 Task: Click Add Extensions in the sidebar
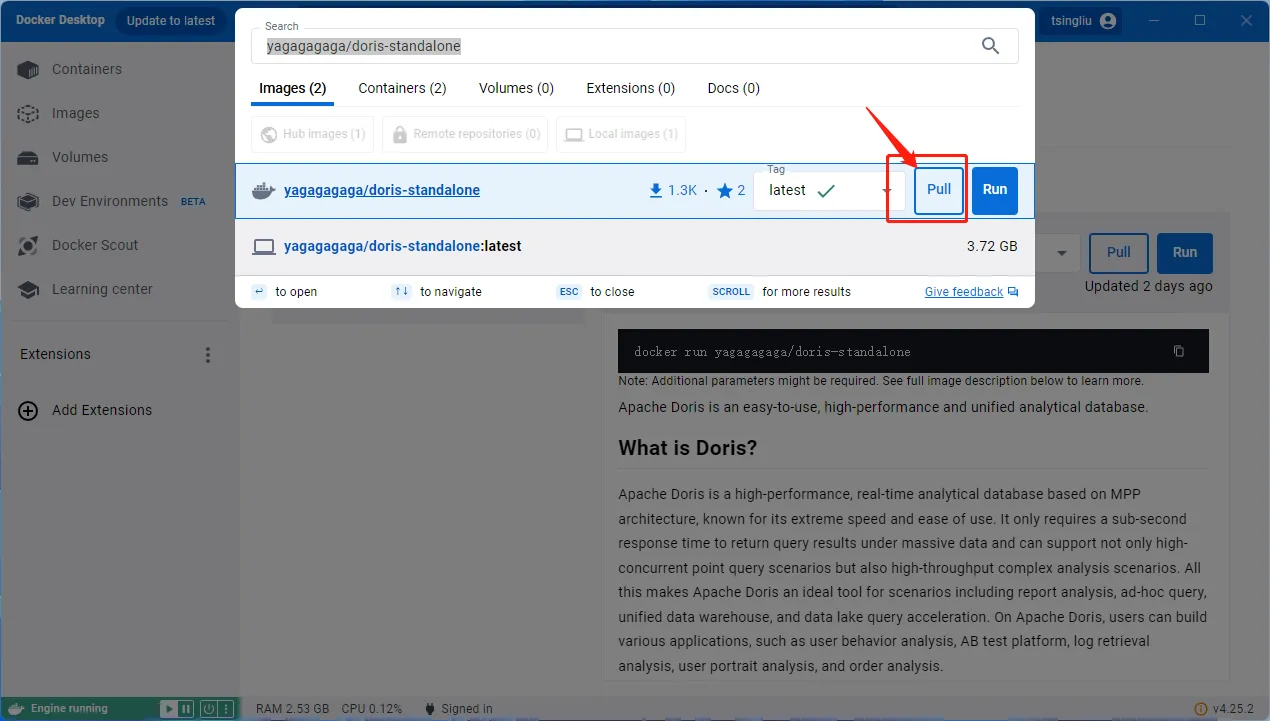click(102, 411)
